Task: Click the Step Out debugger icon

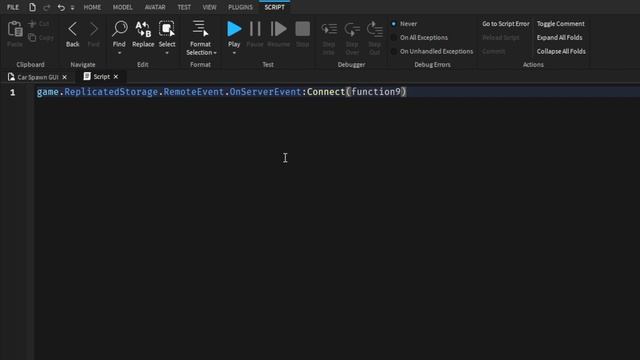Action: (x=374, y=29)
